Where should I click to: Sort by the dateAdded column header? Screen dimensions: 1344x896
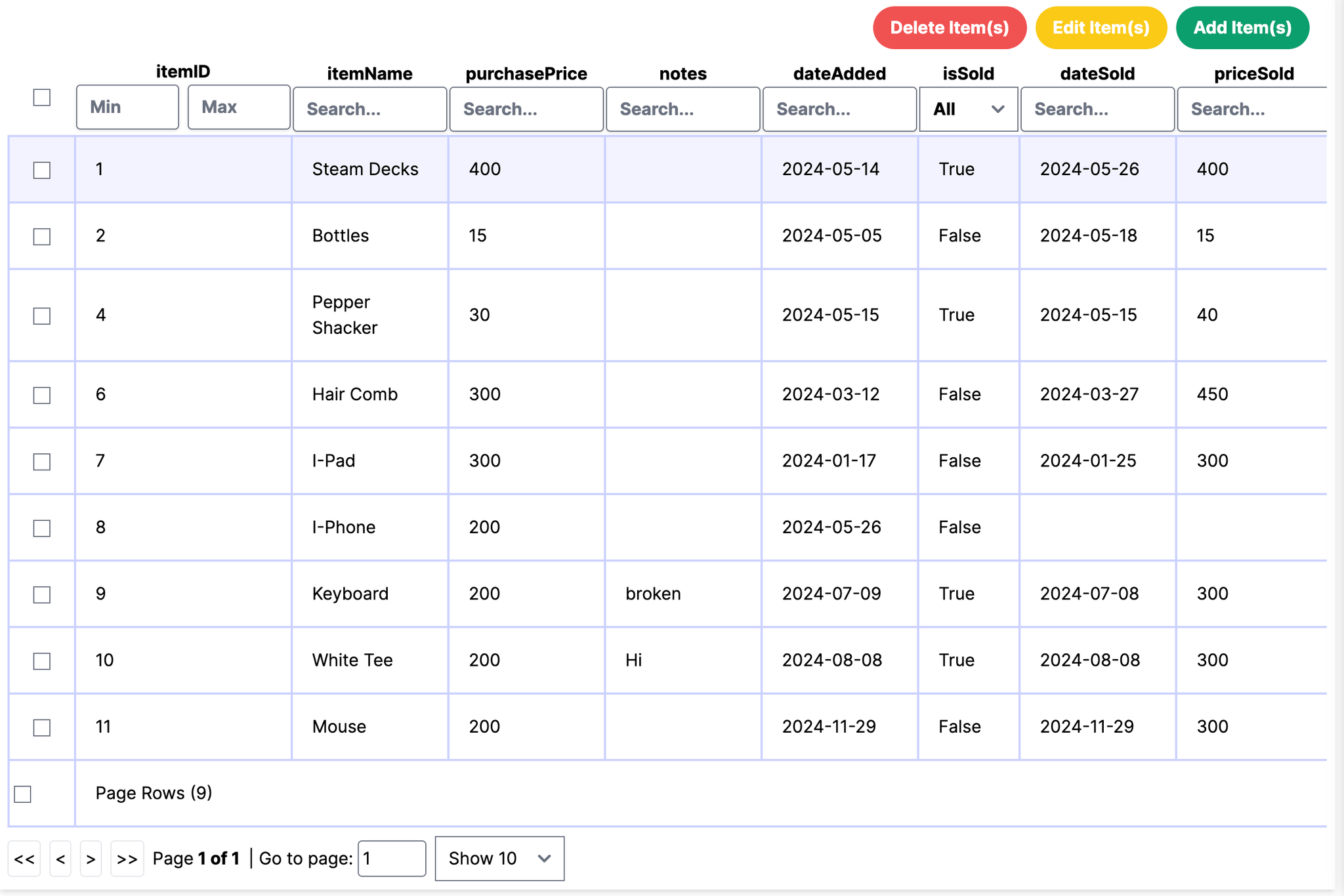(x=839, y=73)
